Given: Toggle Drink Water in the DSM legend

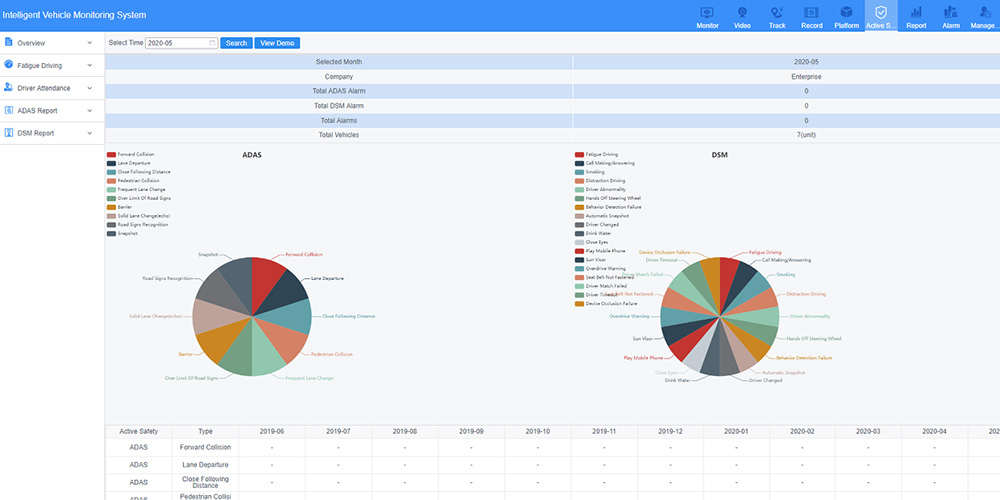Looking at the screenshot, I should click(593, 233).
